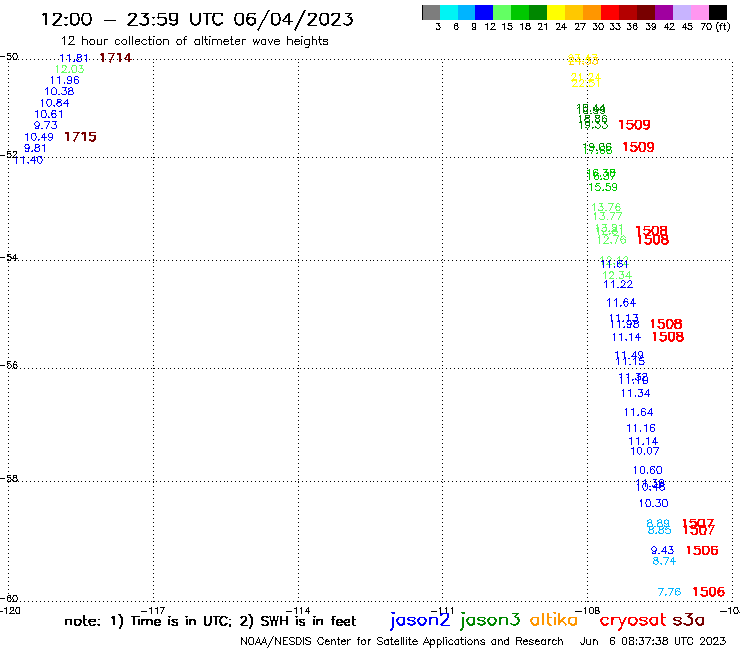Select the wave height 9.81
Image resolution: width=740 pixels, height=650 pixels.
[35, 148]
